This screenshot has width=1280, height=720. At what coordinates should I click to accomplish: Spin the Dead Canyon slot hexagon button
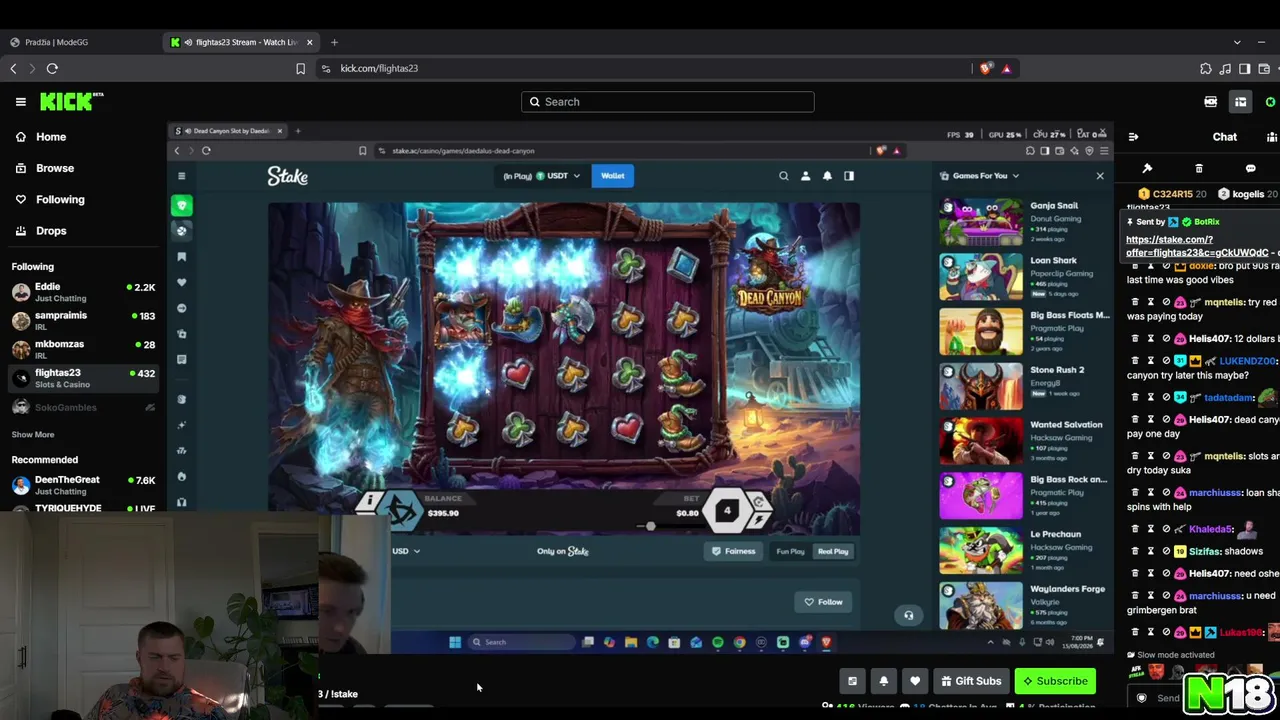click(727, 511)
